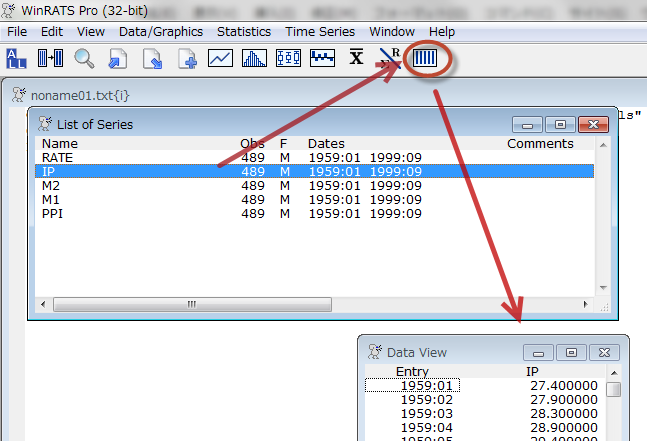Click the noname01.txt window icon
The image size is (647, 441).
pyautogui.click(x=19, y=95)
